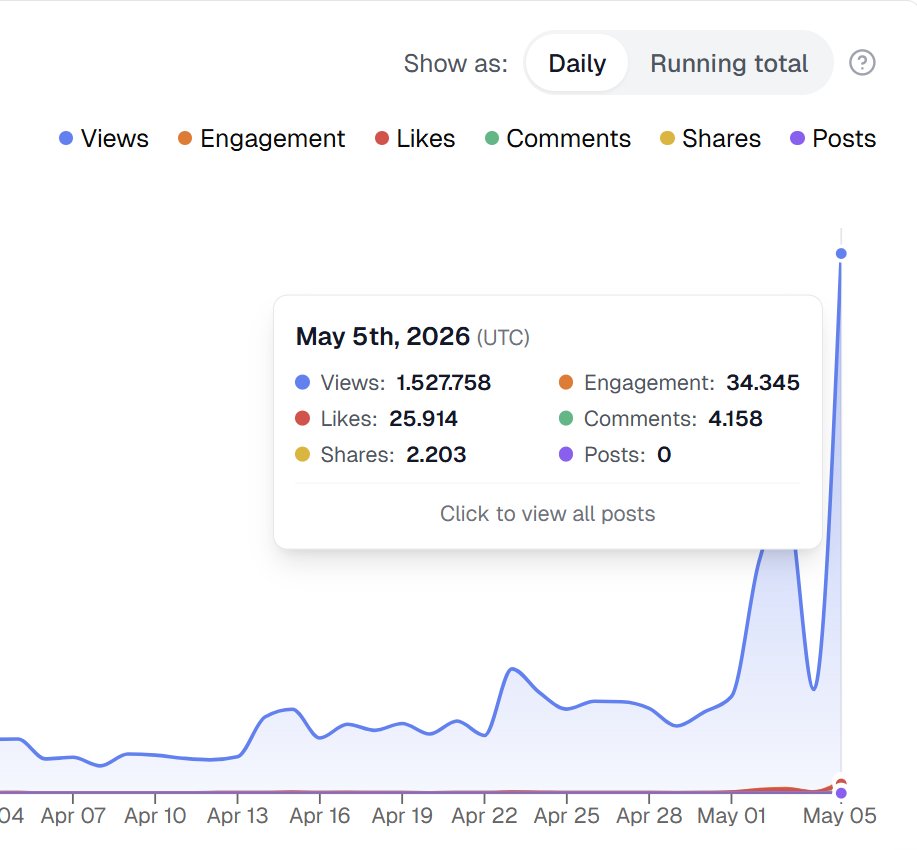Click the Apr 19 axis label
Viewport: 917px width, 850px height.
[x=402, y=815]
